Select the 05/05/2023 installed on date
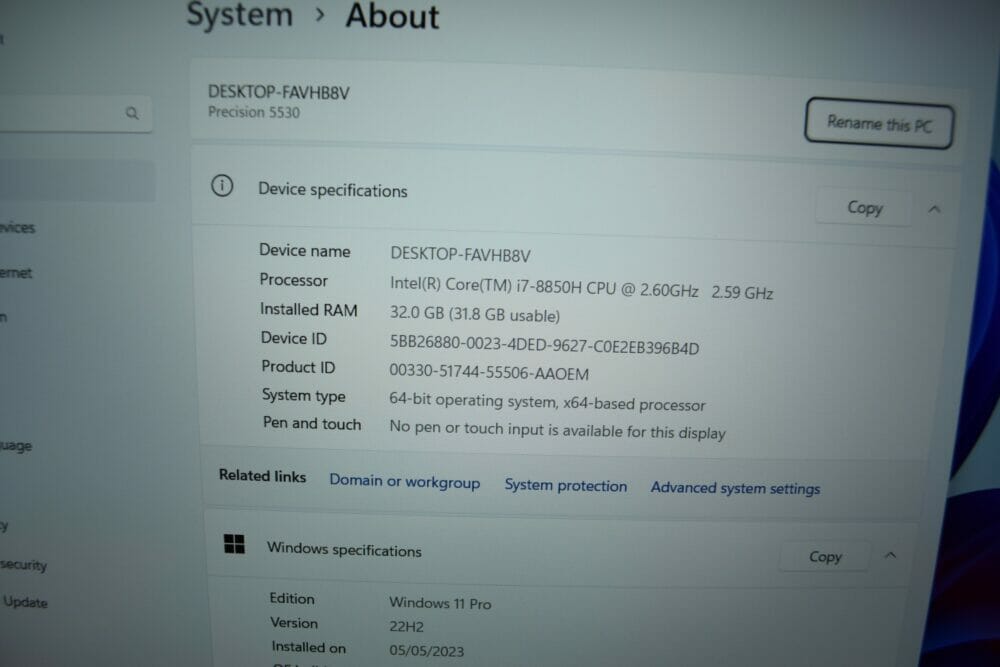Image resolution: width=1000 pixels, height=667 pixels. pos(427,651)
